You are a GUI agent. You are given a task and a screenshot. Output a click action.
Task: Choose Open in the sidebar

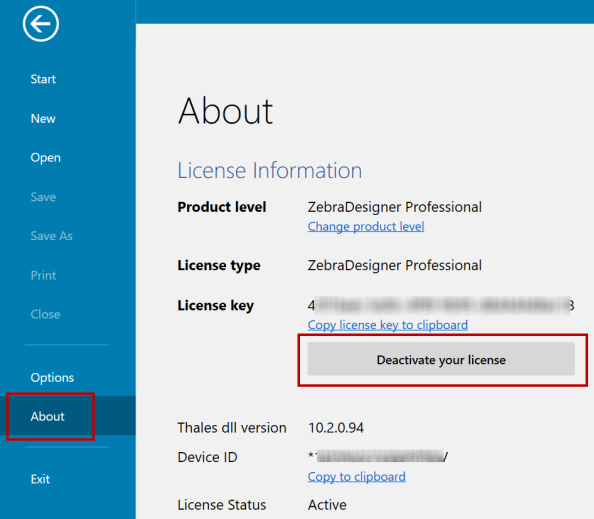45,158
